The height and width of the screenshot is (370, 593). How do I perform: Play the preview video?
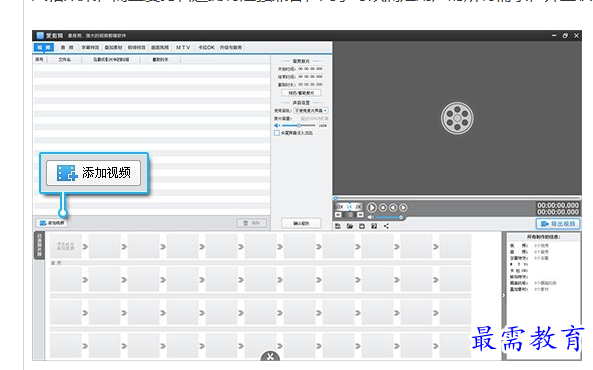coord(372,207)
